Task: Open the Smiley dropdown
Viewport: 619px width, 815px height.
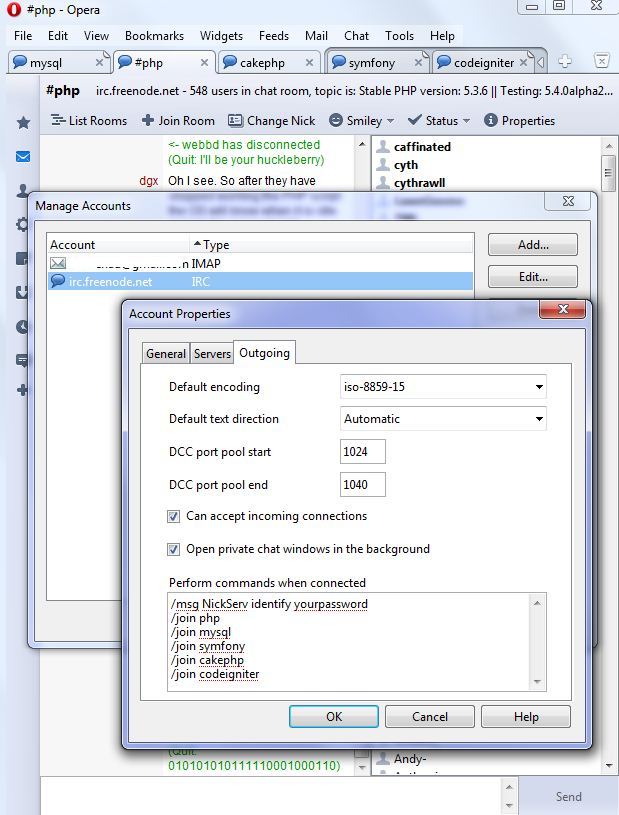Action: pyautogui.click(x=362, y=121)
